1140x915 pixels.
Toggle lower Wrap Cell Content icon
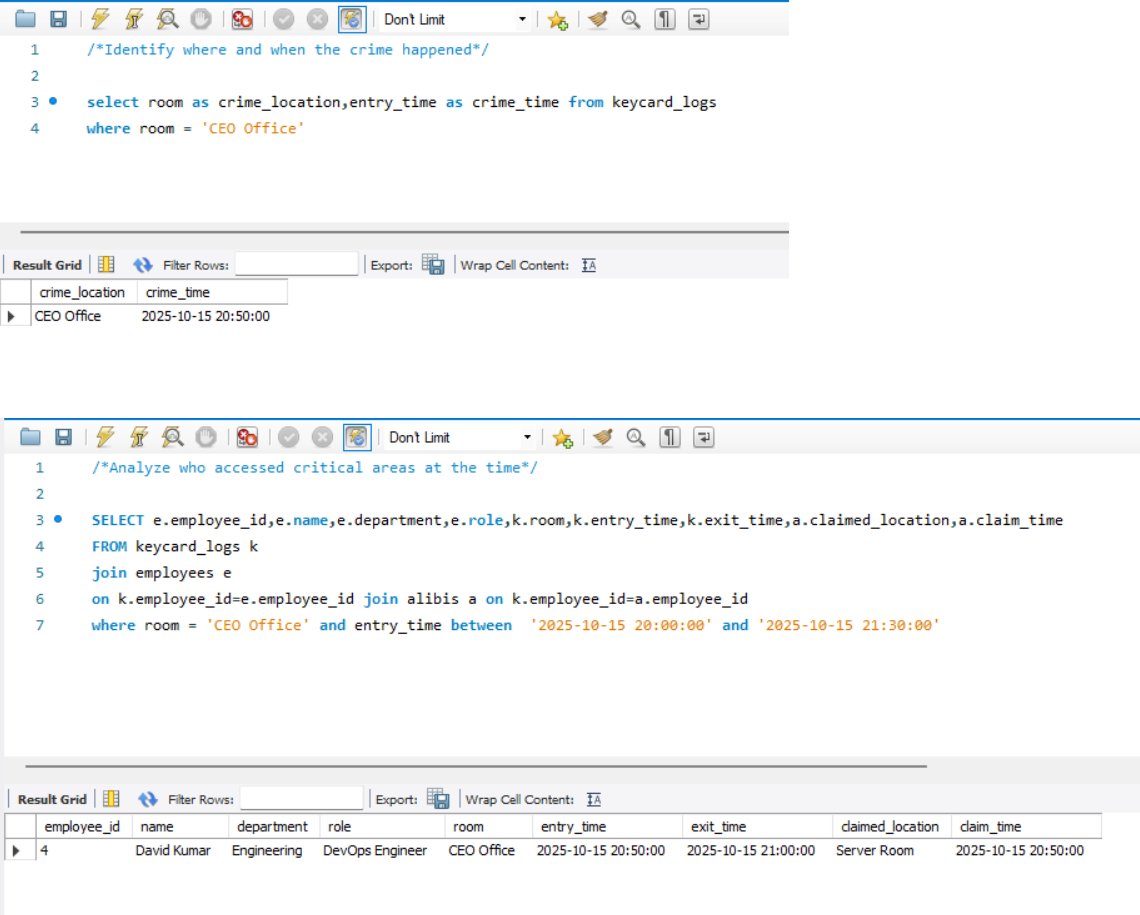594,799
